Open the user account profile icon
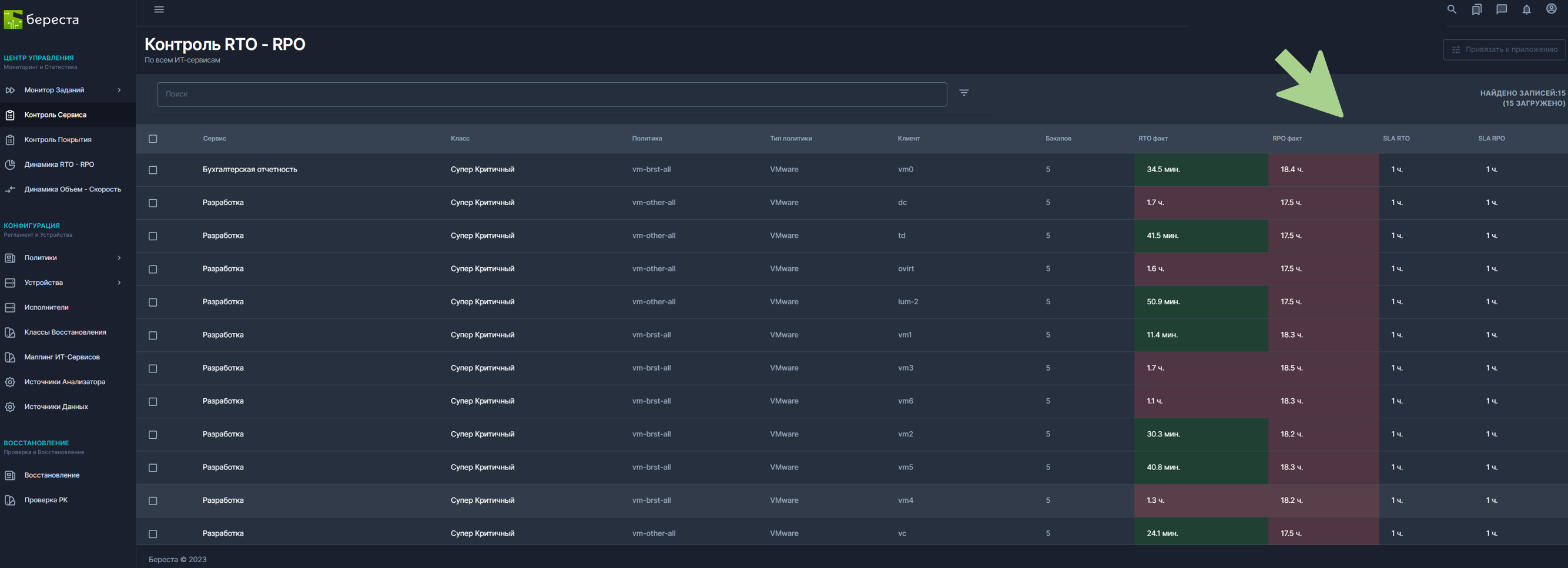This screenshot has height=568, width=1568. [x=1551, y=9]
